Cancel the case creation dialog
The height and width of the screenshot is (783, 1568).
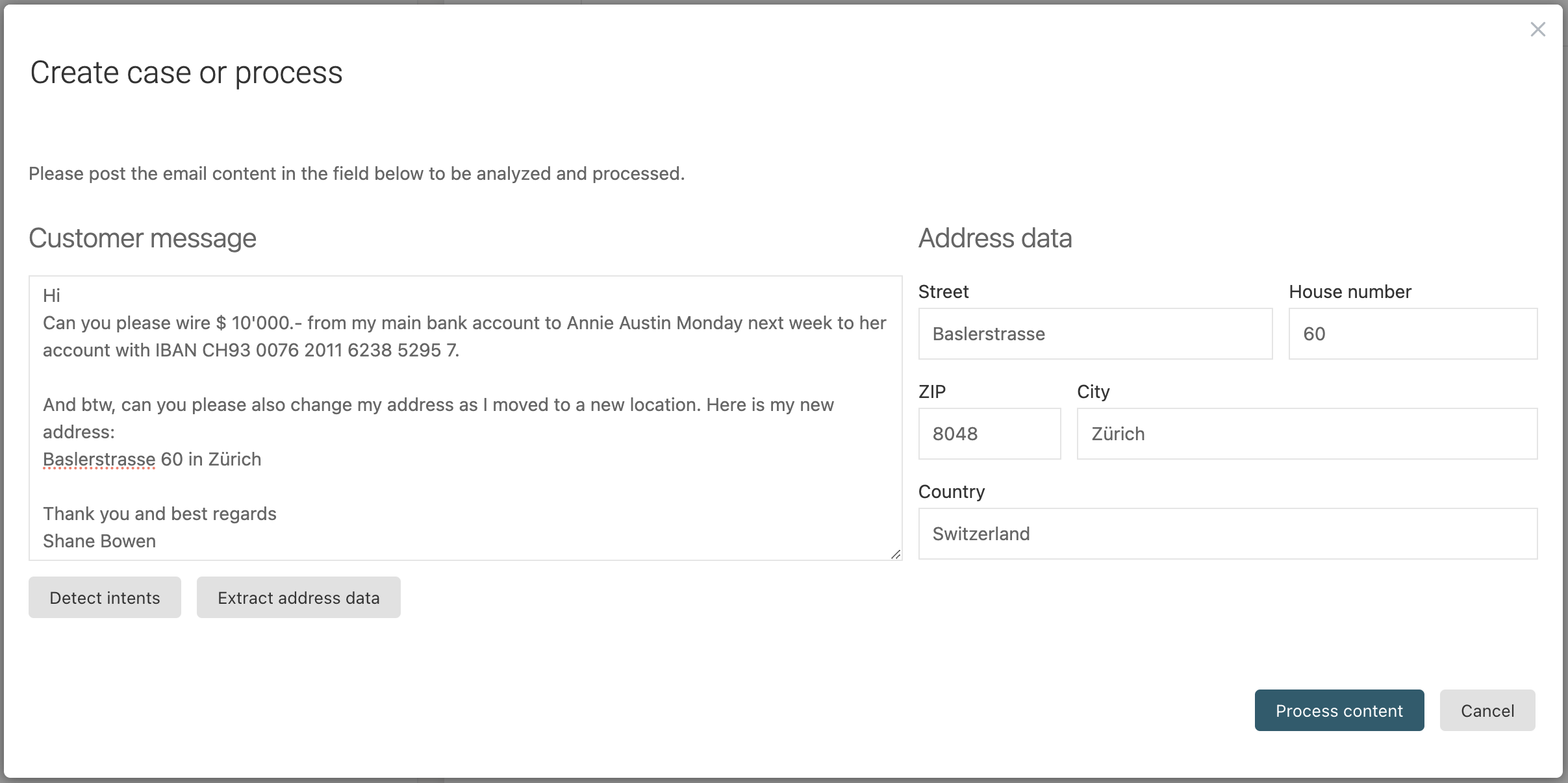click(1487, 710)
